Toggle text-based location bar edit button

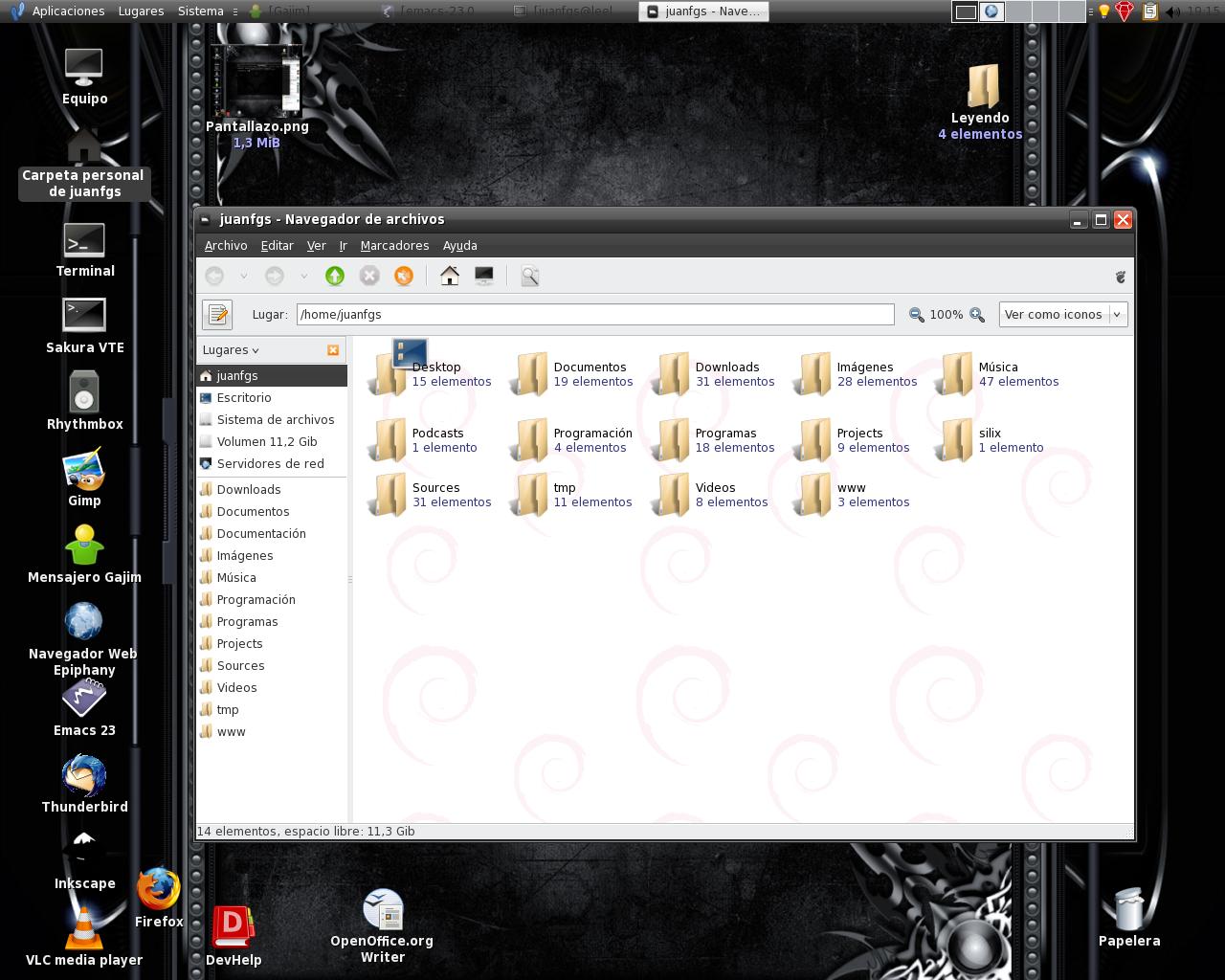tap(217, 314)
